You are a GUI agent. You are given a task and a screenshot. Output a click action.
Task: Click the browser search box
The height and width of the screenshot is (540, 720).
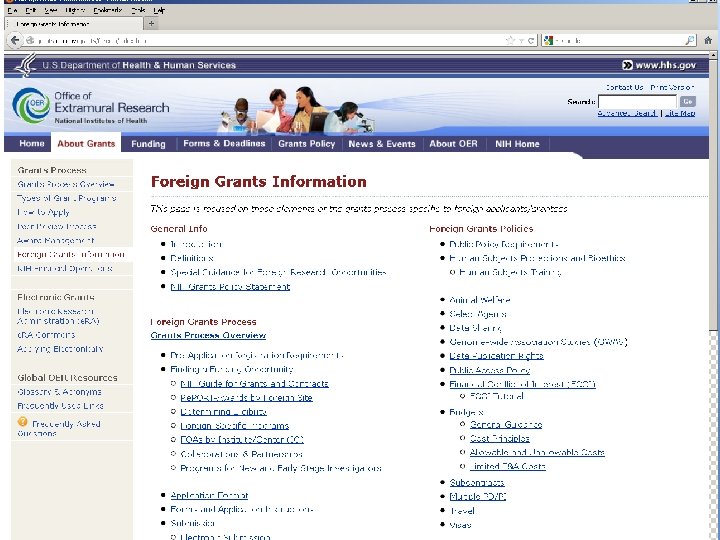pyautogui.click(x=619, y=40)
